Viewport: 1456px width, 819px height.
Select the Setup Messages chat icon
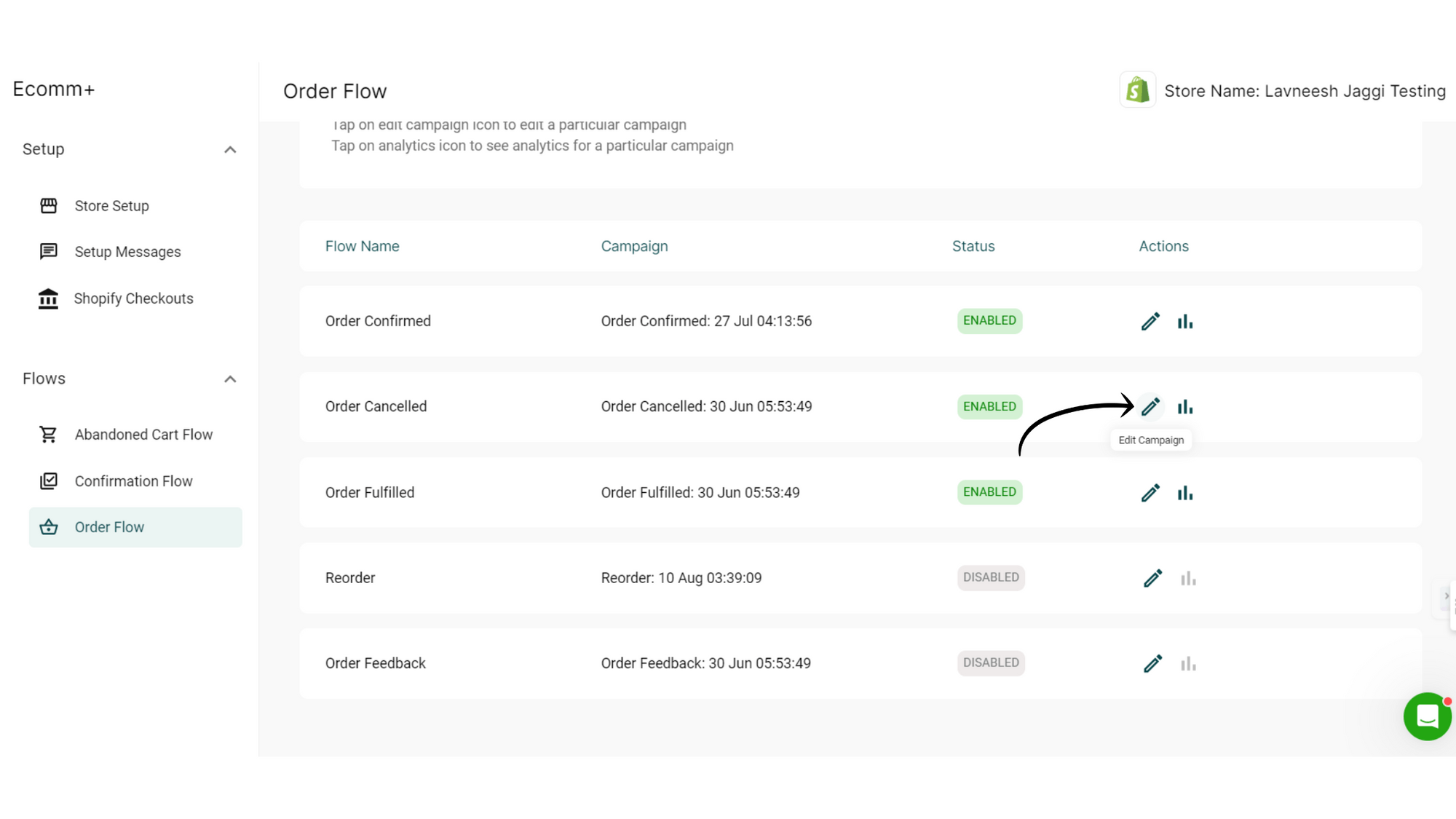[x=48, y=251]
